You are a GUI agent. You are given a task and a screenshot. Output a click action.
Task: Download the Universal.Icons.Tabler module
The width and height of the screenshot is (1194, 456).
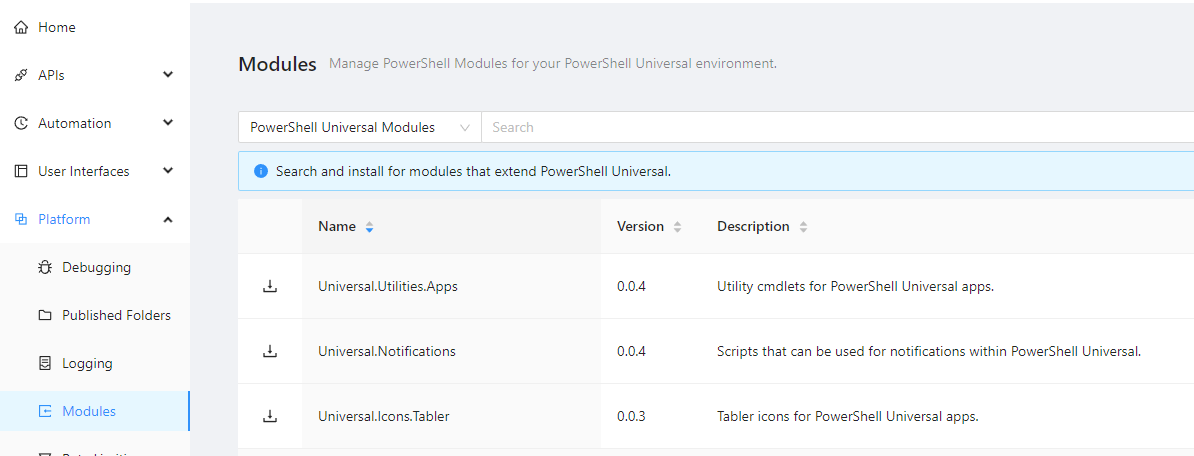coord(269,416)
